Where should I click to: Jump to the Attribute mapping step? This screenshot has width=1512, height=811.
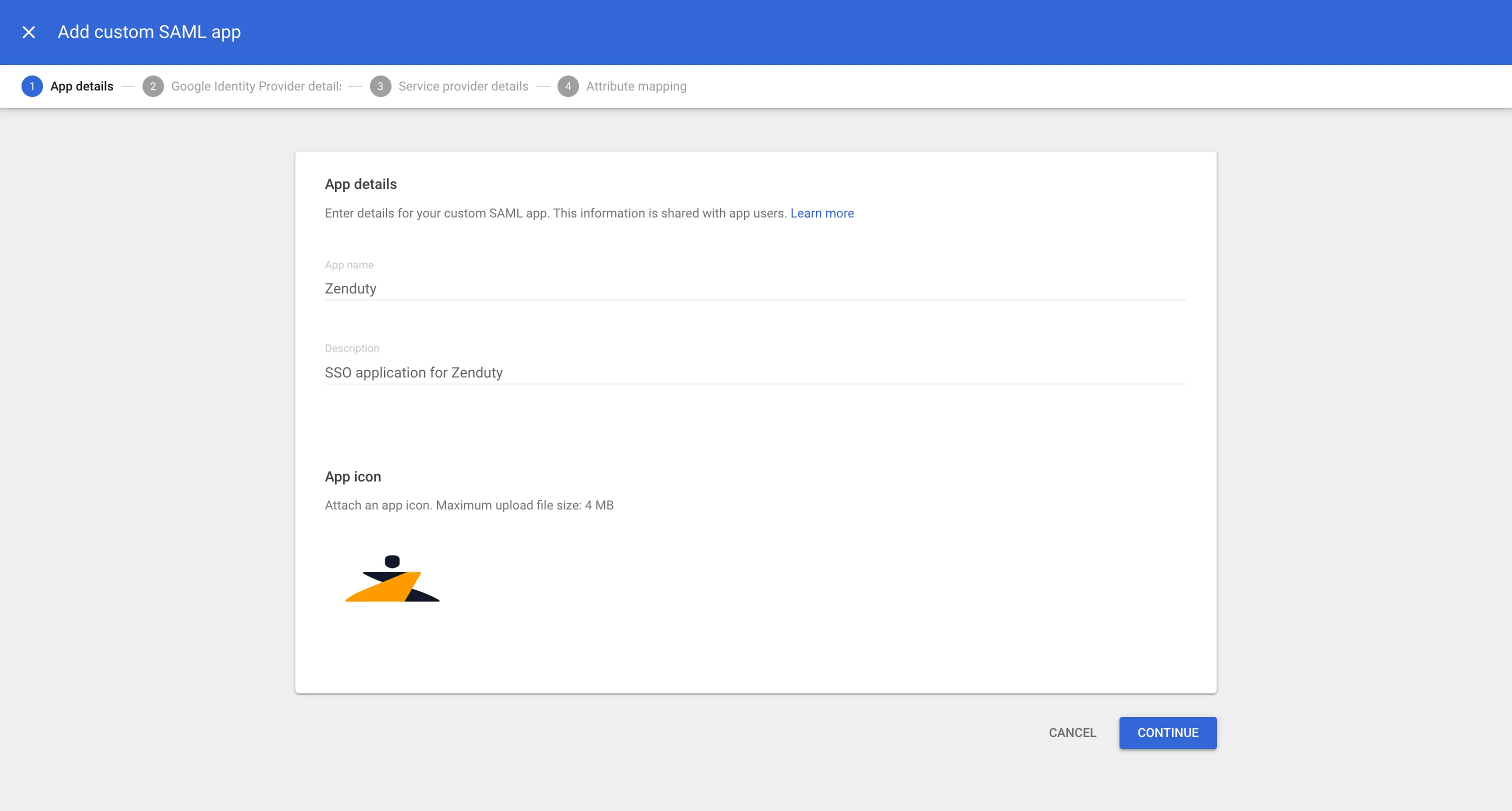635,86
